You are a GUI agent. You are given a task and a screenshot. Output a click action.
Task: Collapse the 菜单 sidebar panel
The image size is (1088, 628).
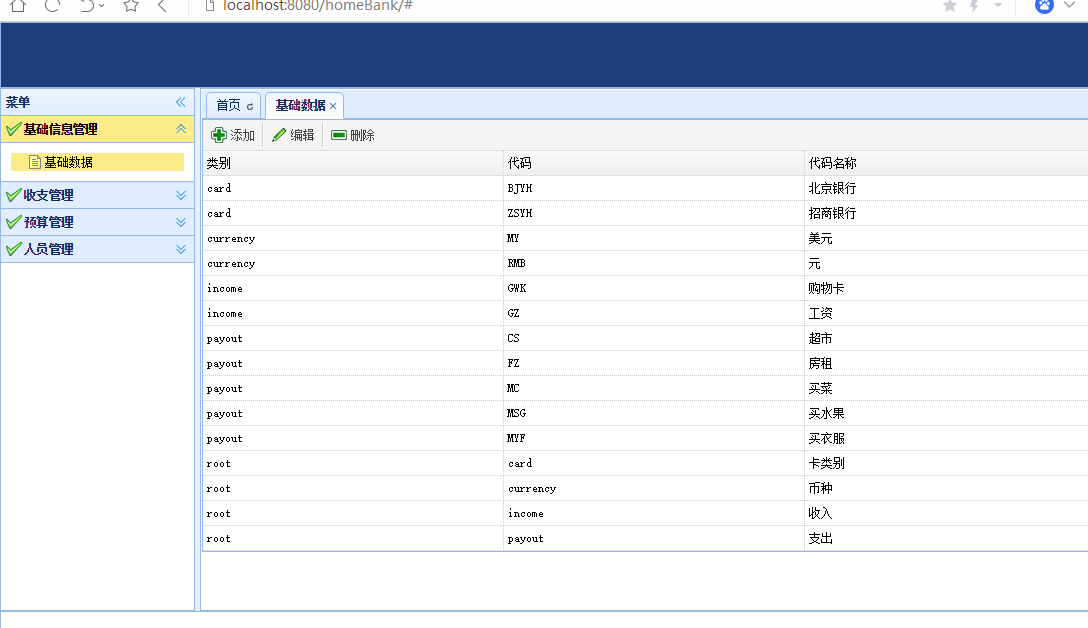tap(181, 102)
